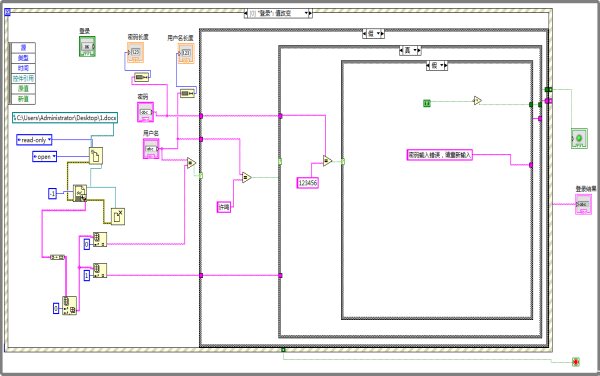
Task: Select the Equal comparison node next to 123456
Action: 327,161
